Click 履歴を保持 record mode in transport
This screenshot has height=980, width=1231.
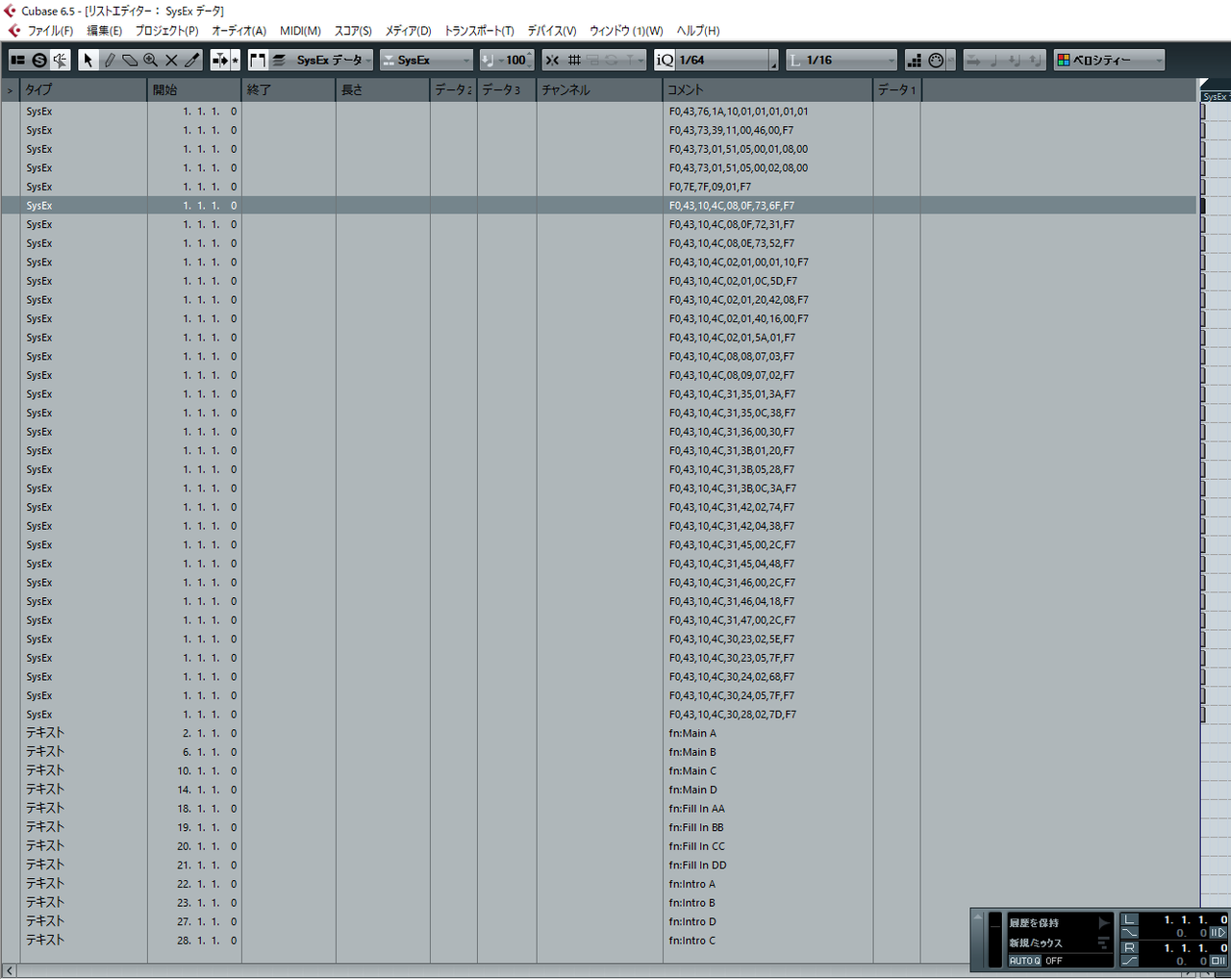click(x=1034, y=922)
